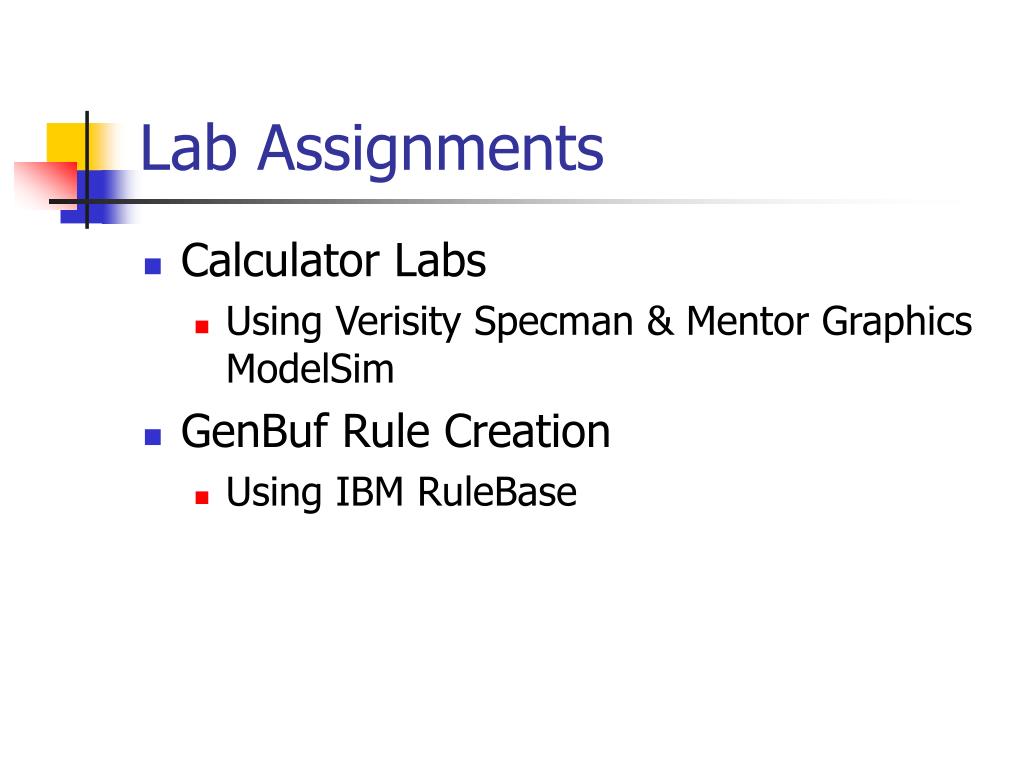The width and height of the screenshot is (1024, 768).
Task: Click the red gradient square decoration
Action: [x=46, y=185]
